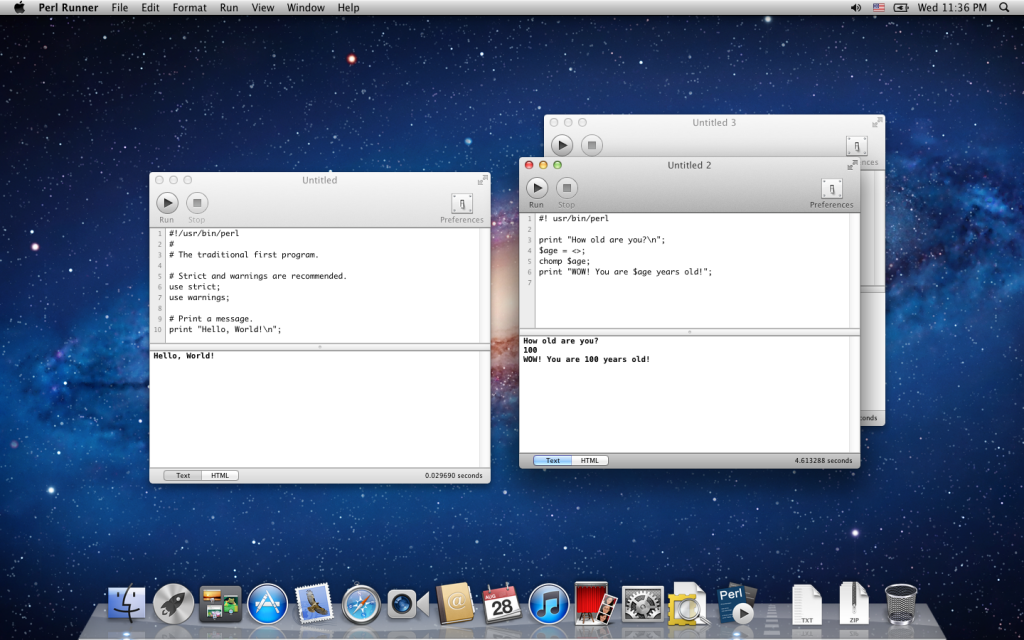The width and height of the screenshot is (1024, 640).
Task: Open the Trash in the Dock
Action: [901, 604]
